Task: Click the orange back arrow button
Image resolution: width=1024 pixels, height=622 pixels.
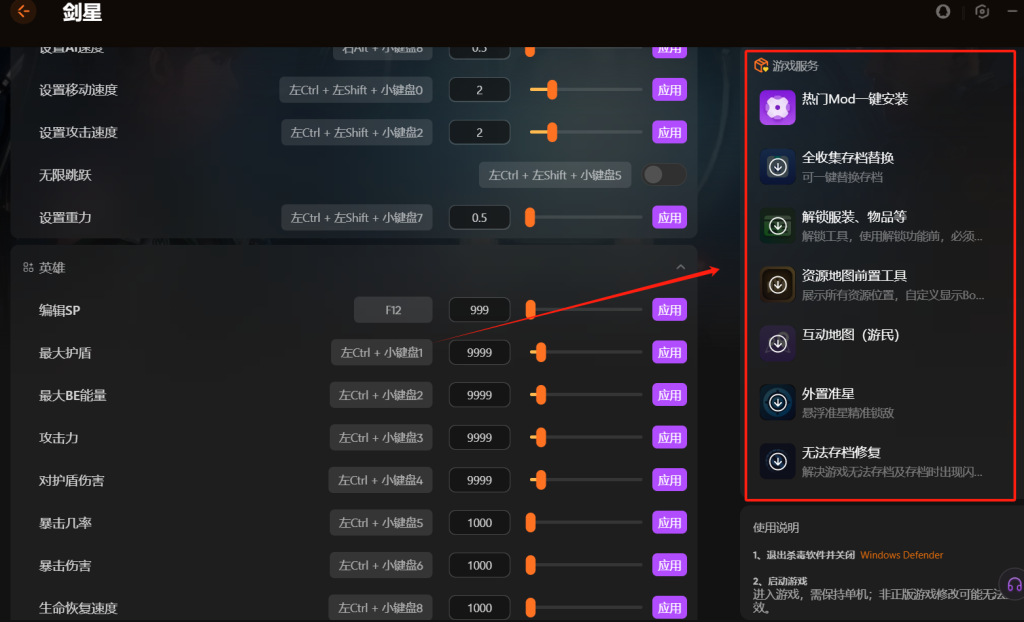Action: point(24,11)
